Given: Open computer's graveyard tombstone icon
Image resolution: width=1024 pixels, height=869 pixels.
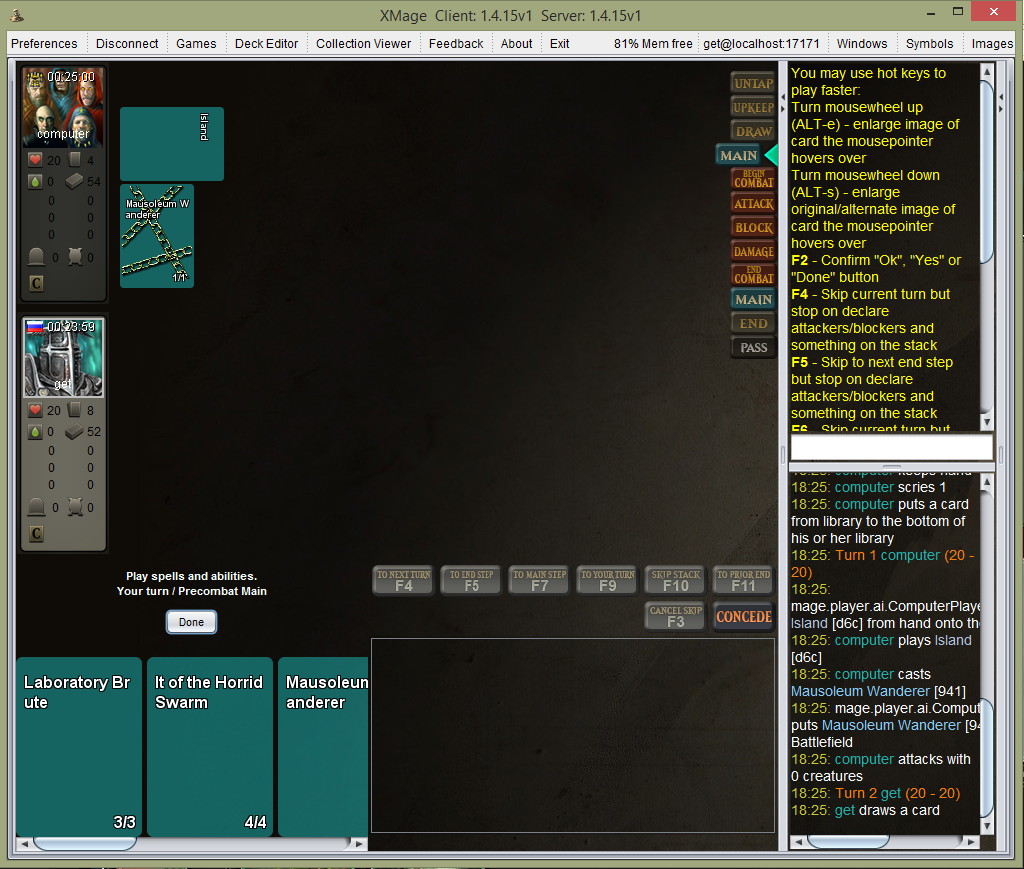Looking at the screenshot, I should coord(37,257).
